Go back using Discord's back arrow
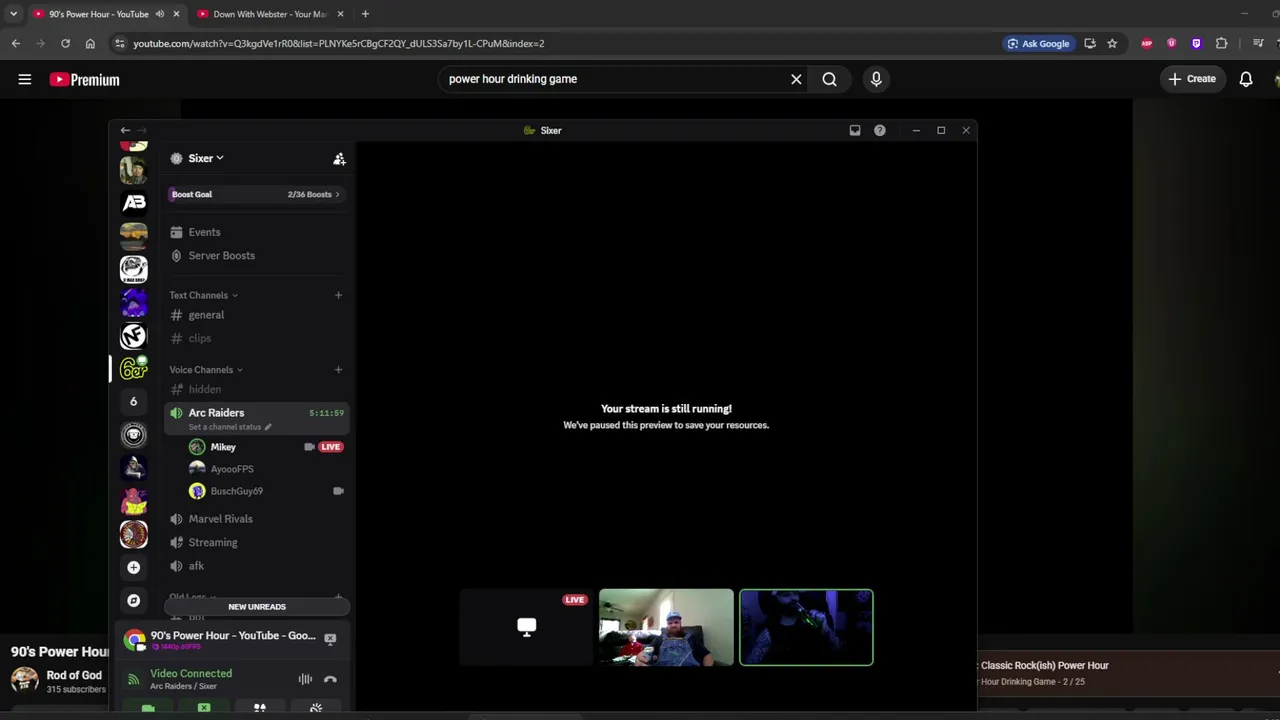 tap(125, 130)
